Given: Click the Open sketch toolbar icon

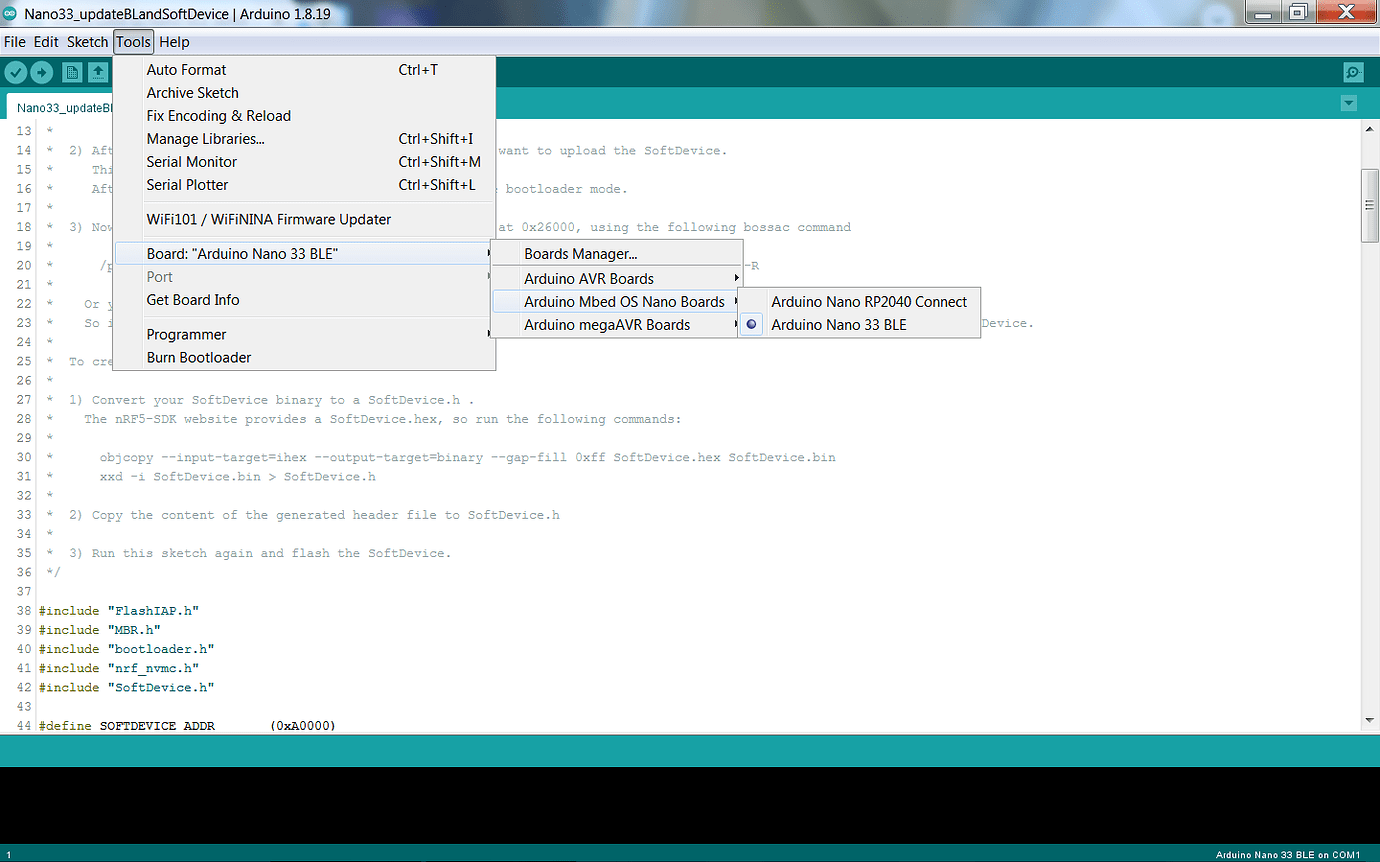Looking at the screenshot, I should point(98,72).
